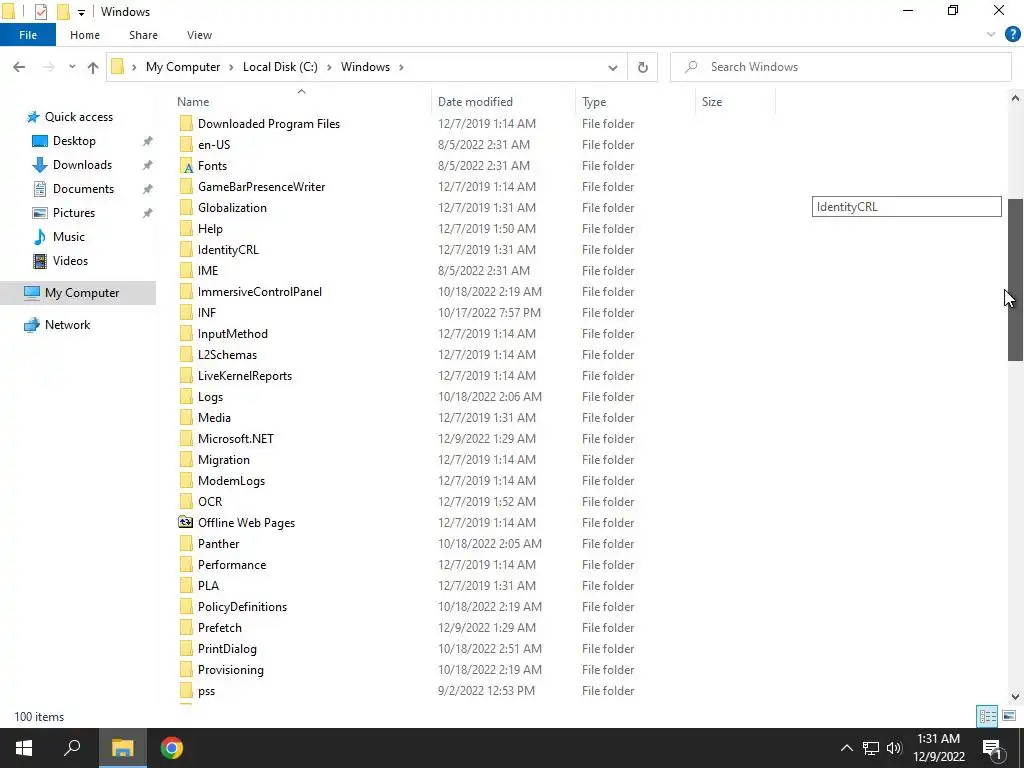Expand the chevron after Windows in breadcrumb
The width and height of the screenshot is (1024, 768).
point(401,67)
